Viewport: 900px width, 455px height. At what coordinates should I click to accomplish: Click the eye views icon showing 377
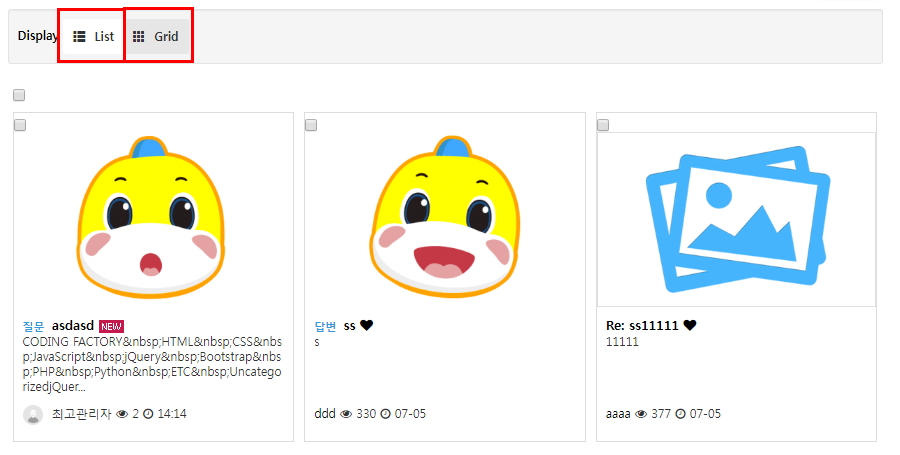tap(641, 414)
